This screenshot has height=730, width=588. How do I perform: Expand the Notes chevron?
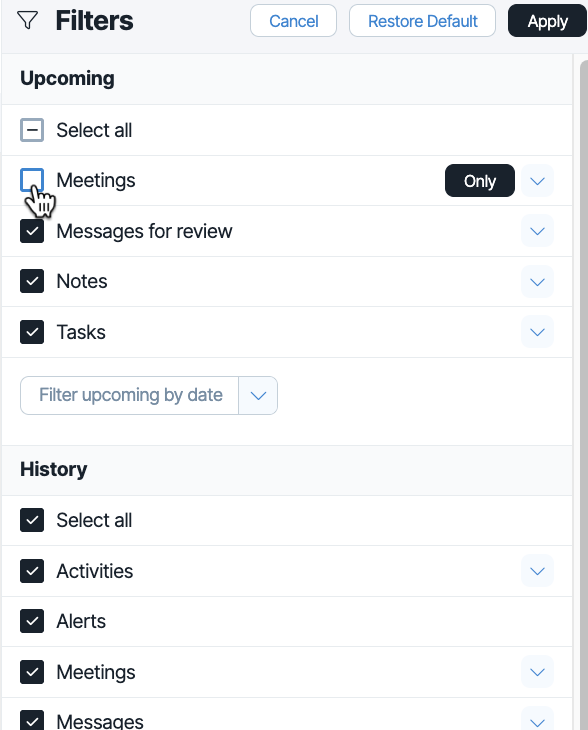coord(537,282)
